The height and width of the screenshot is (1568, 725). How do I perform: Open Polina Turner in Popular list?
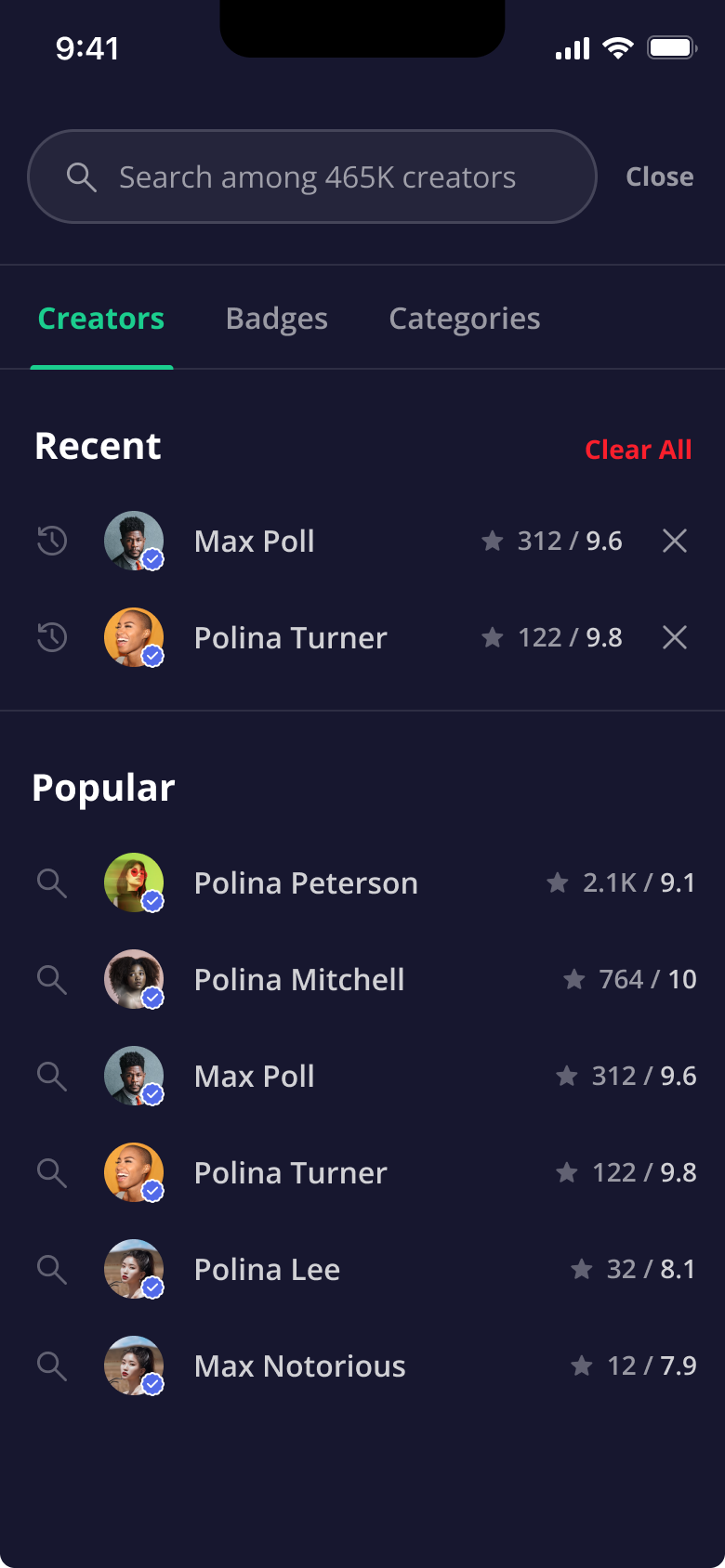pyautogui.click(x=290, y=1173)
